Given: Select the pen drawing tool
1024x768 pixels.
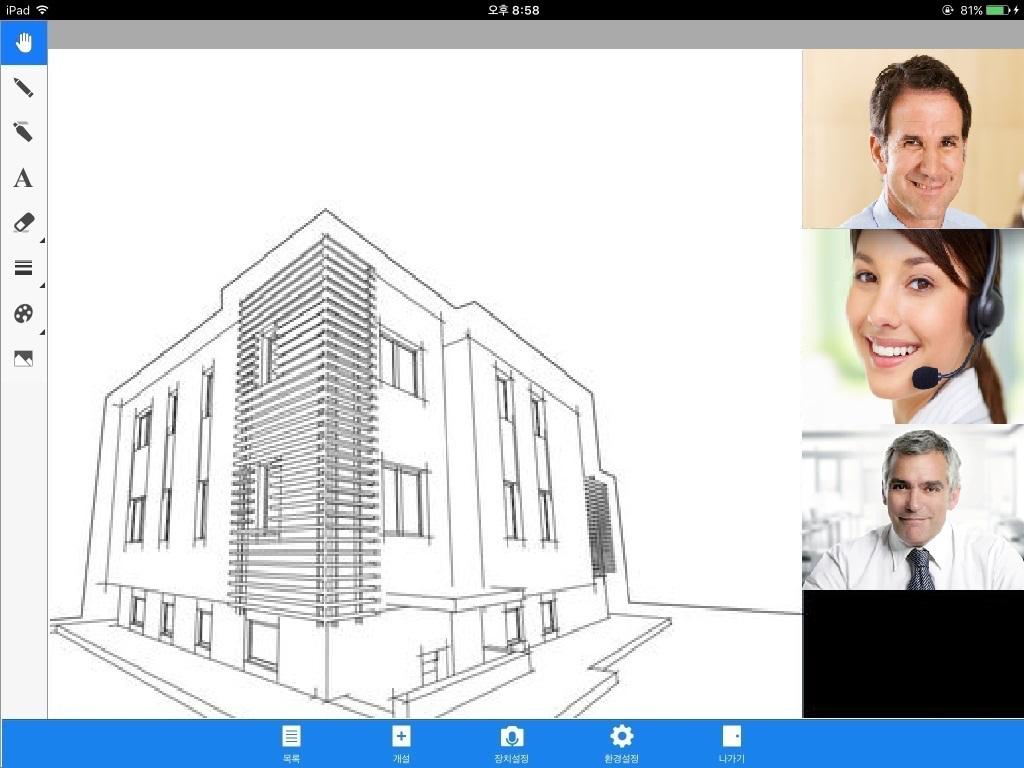Looking at the screenshot, I should pyautogui.click(x=24, y=88).
